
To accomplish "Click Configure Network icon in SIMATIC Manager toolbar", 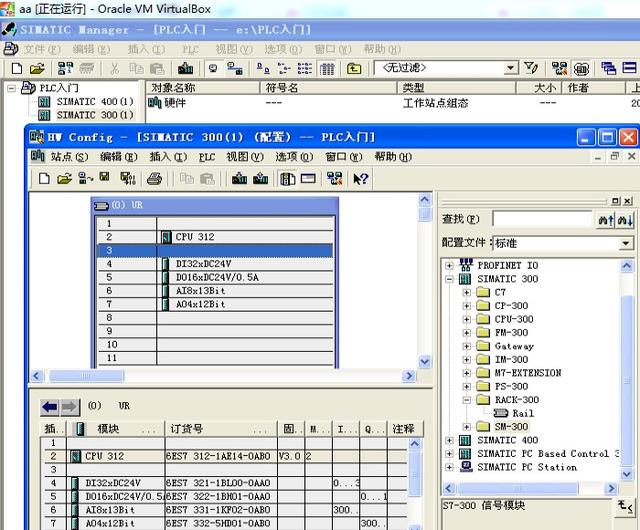I will (560, 68).
